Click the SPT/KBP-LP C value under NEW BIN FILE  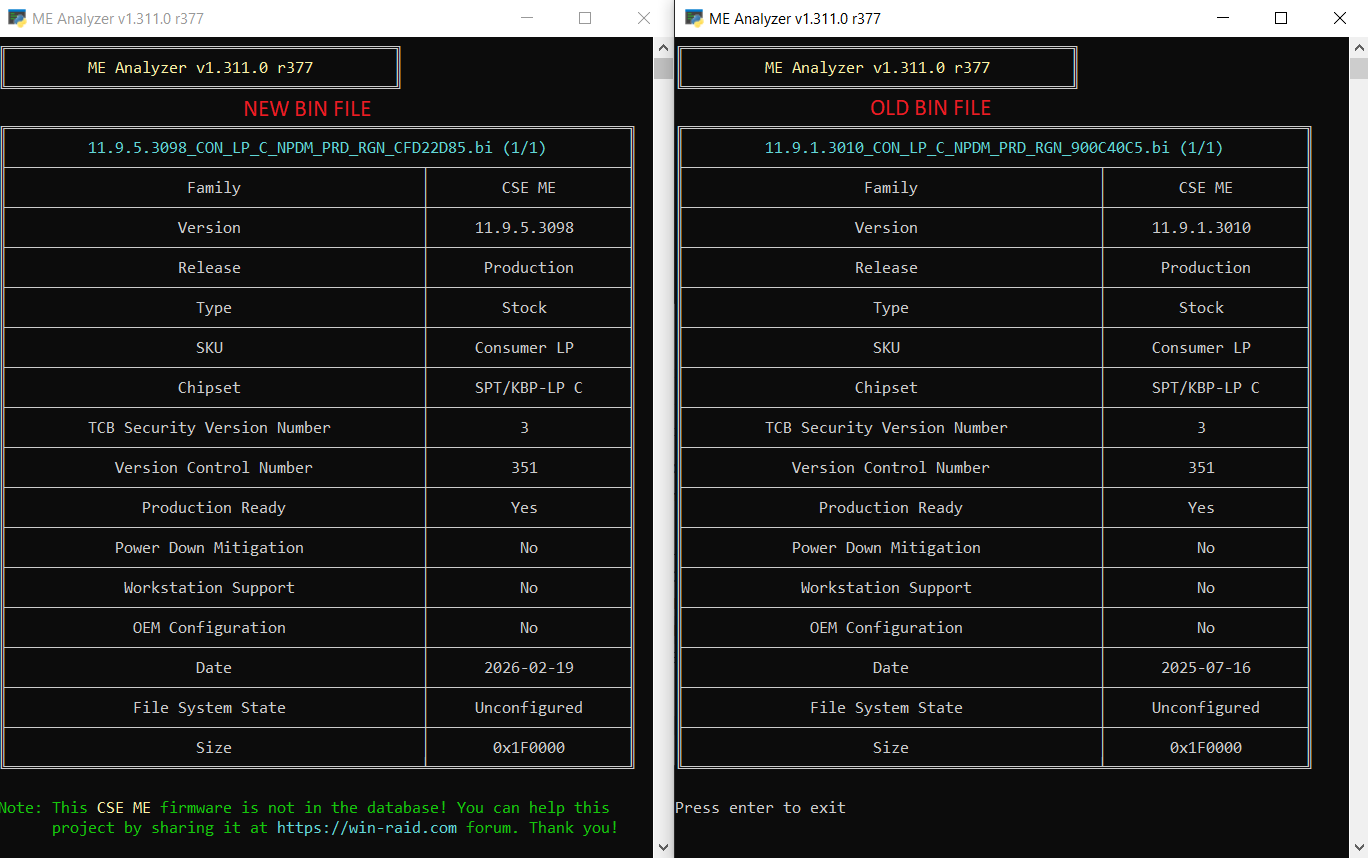point(528,388)
